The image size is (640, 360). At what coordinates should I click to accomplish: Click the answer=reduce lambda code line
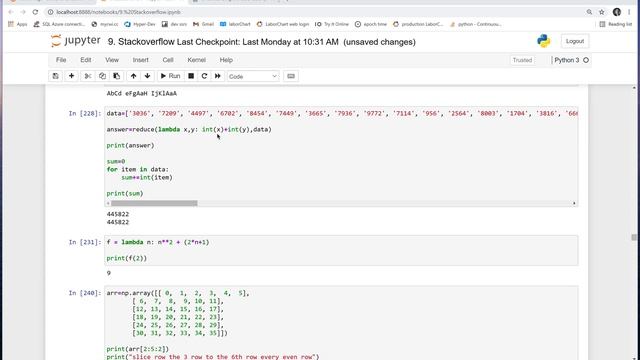coord(189,129)
